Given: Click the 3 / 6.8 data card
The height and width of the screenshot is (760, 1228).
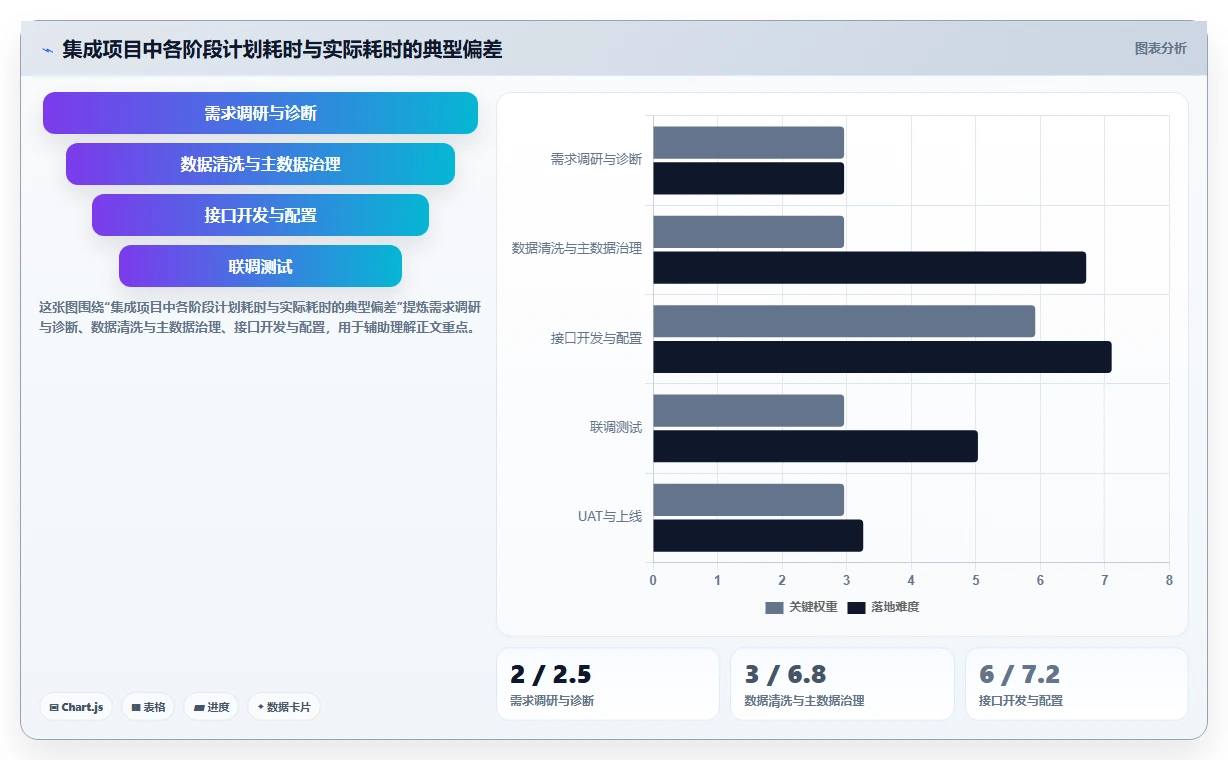Looking at the screenshot, I should click(842, 684).
